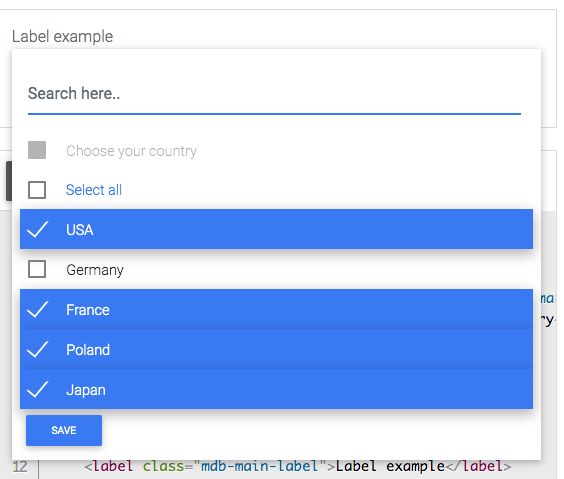Click the Germany label text

pyautogui.click(x=95, y=270)
